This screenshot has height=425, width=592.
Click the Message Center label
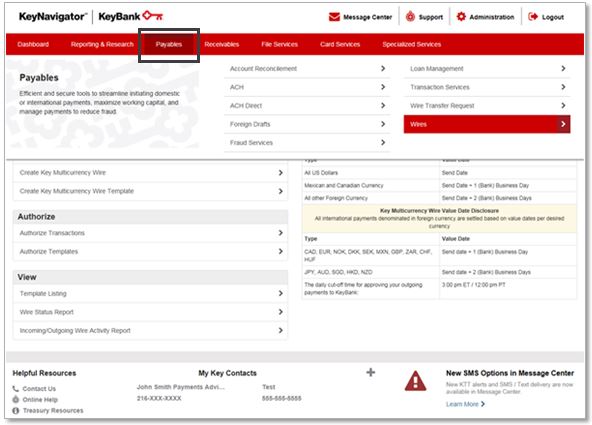(x=367, y=17)
